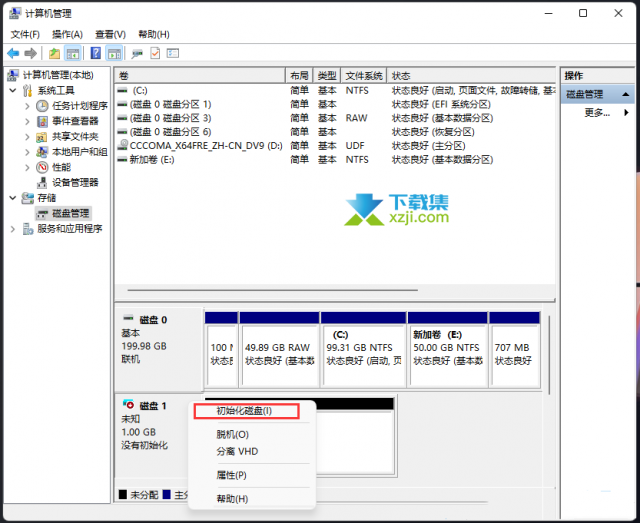Click the checkmark Properties toolbar icon
The width and height of the screenshot is (640, 523).
[155, 53]
